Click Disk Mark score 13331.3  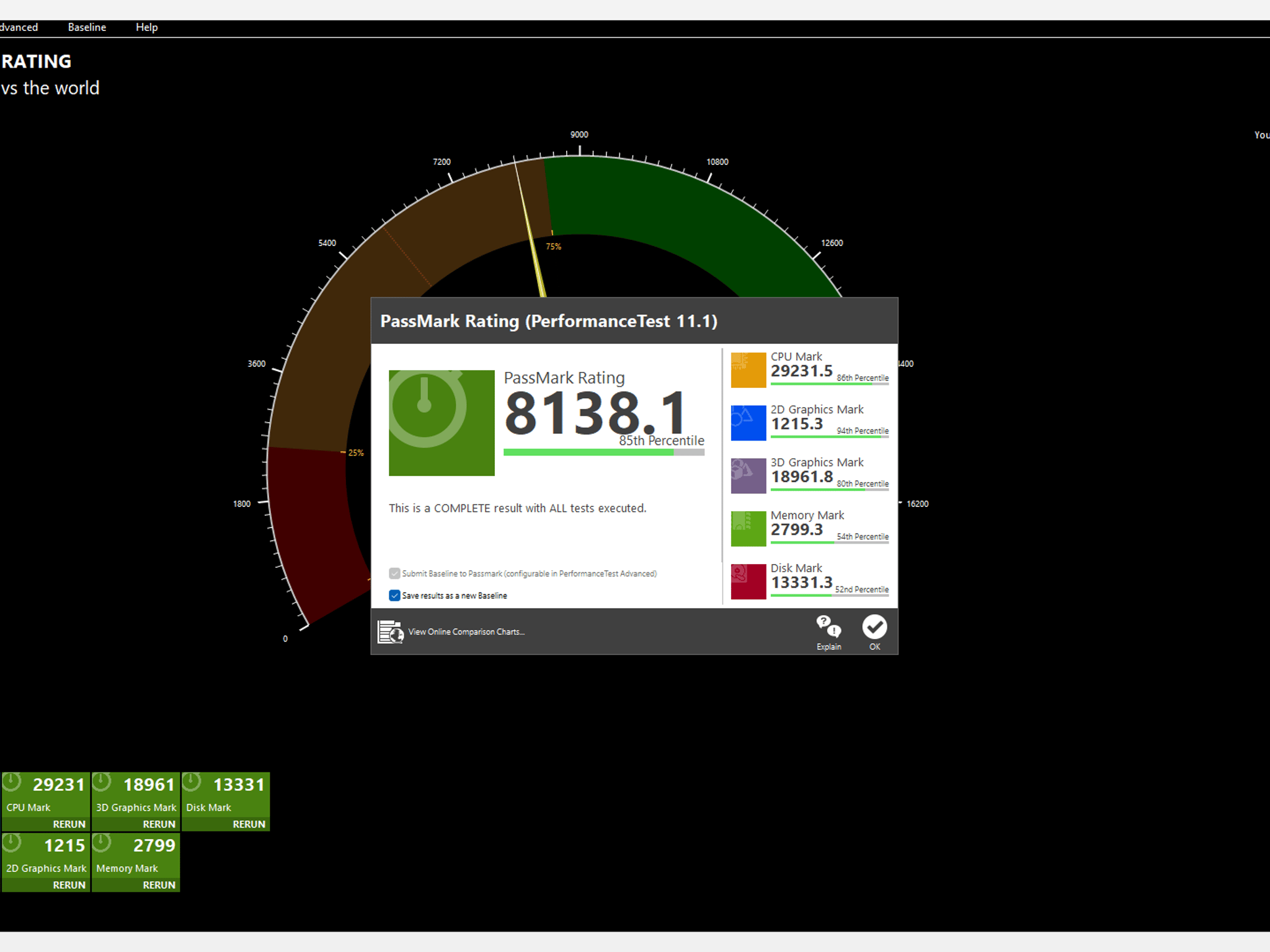point(802,583)
